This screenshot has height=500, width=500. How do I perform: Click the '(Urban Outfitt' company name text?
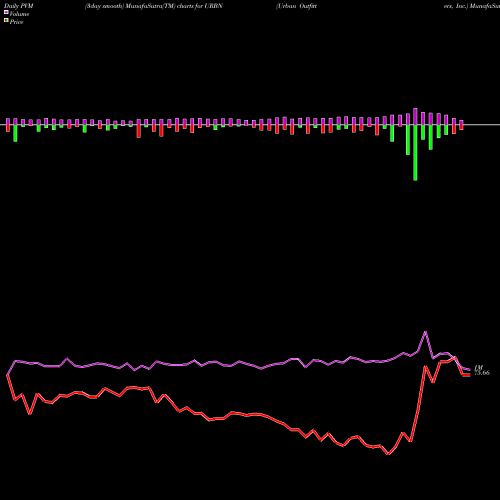pyautogui.click(x=296, y=6)
